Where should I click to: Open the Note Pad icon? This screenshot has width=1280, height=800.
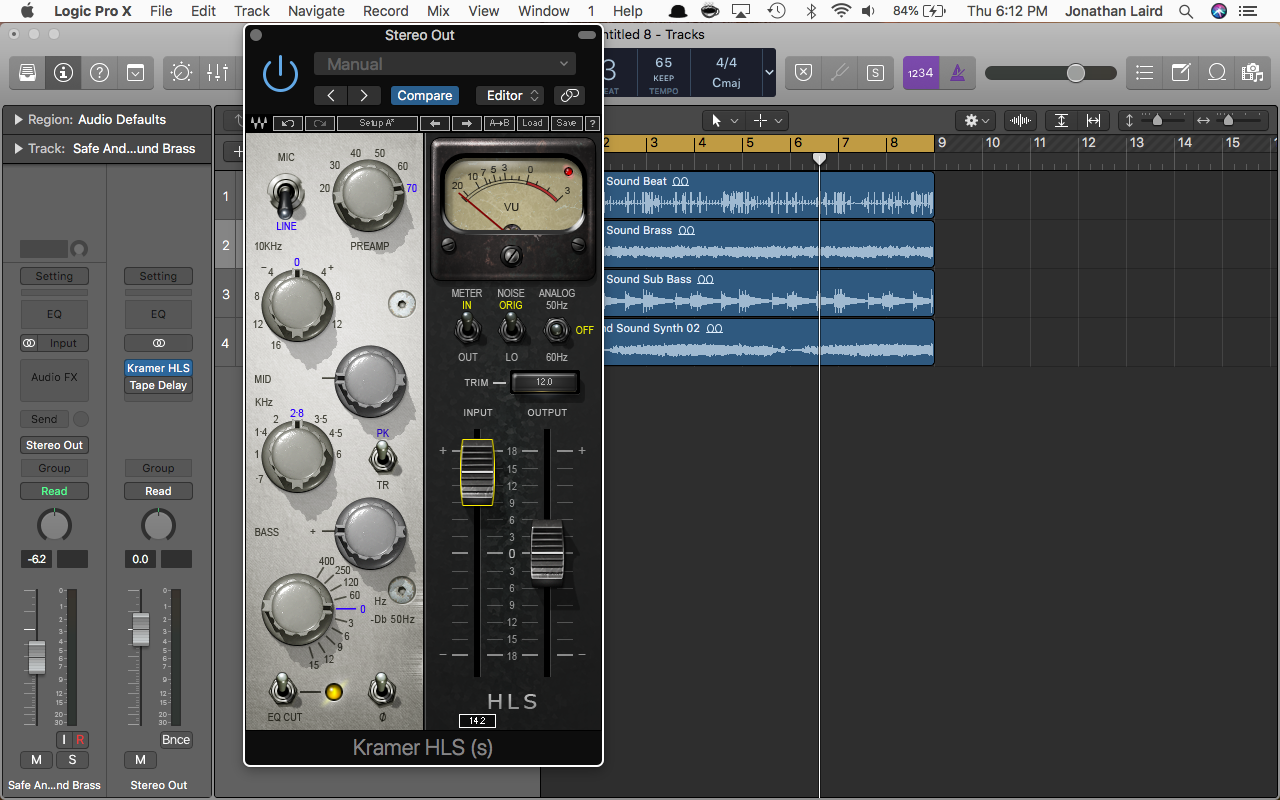coord(1181,73)
